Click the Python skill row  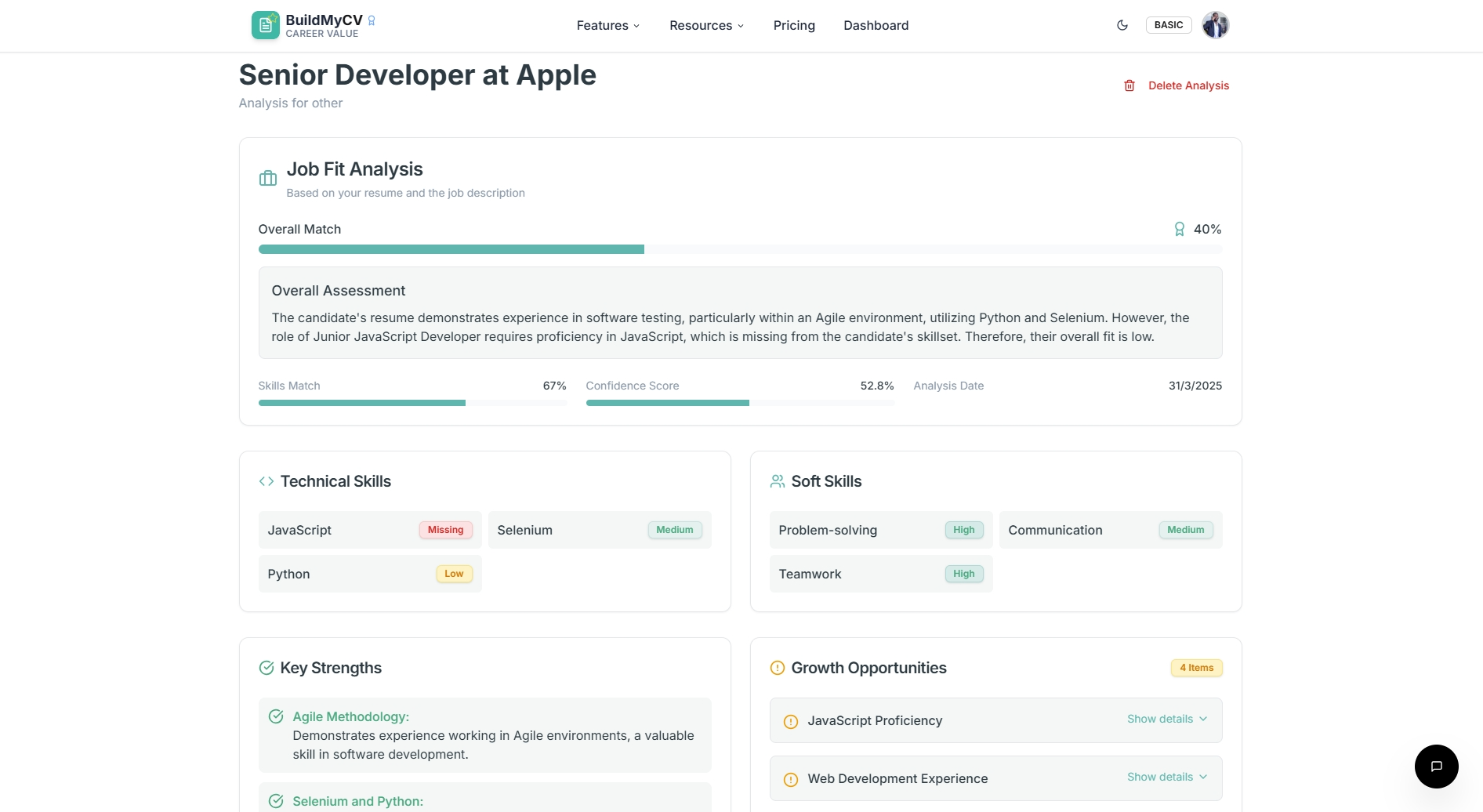point(370,574)
